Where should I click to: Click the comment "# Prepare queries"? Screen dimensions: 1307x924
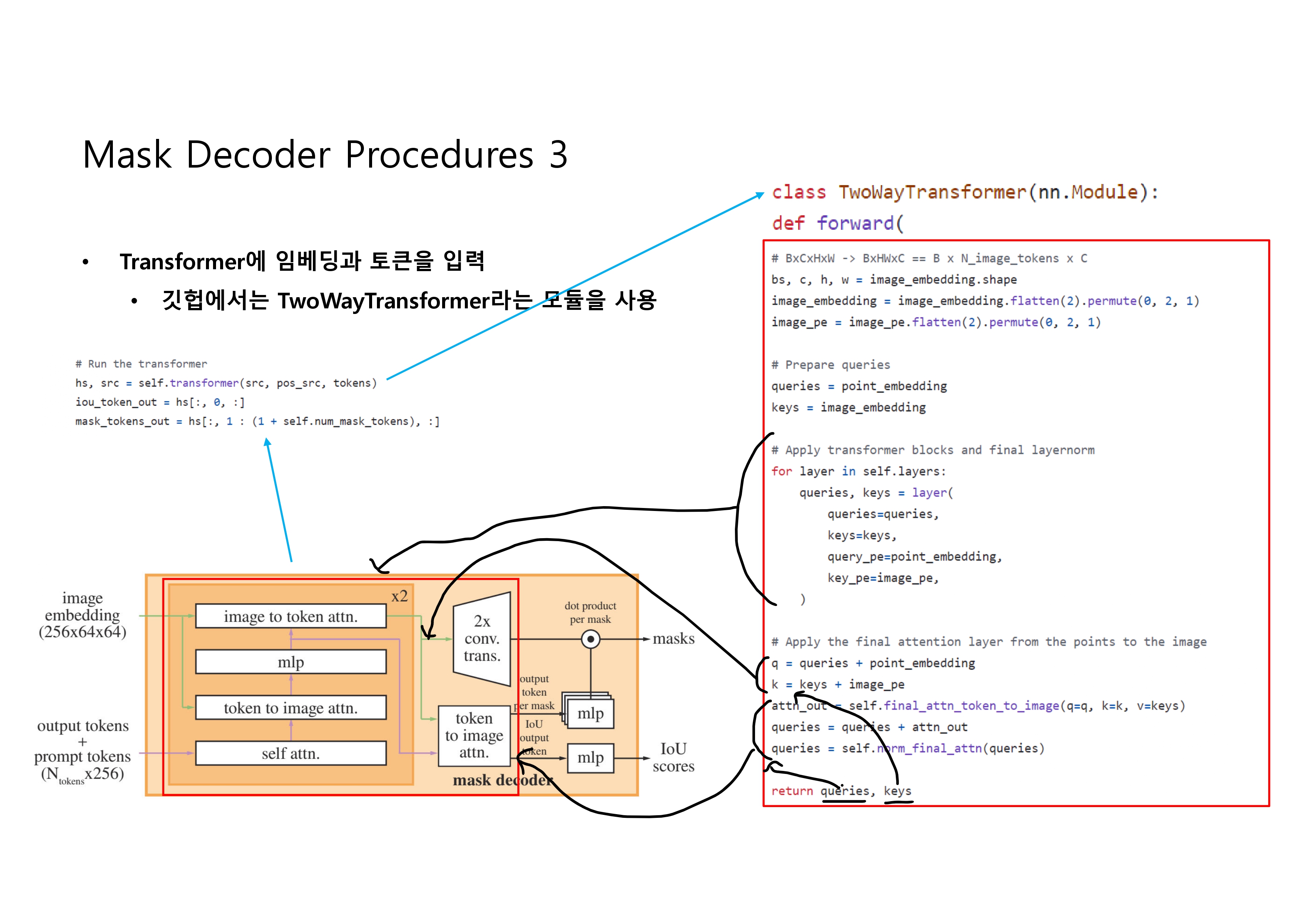point(831,365)
